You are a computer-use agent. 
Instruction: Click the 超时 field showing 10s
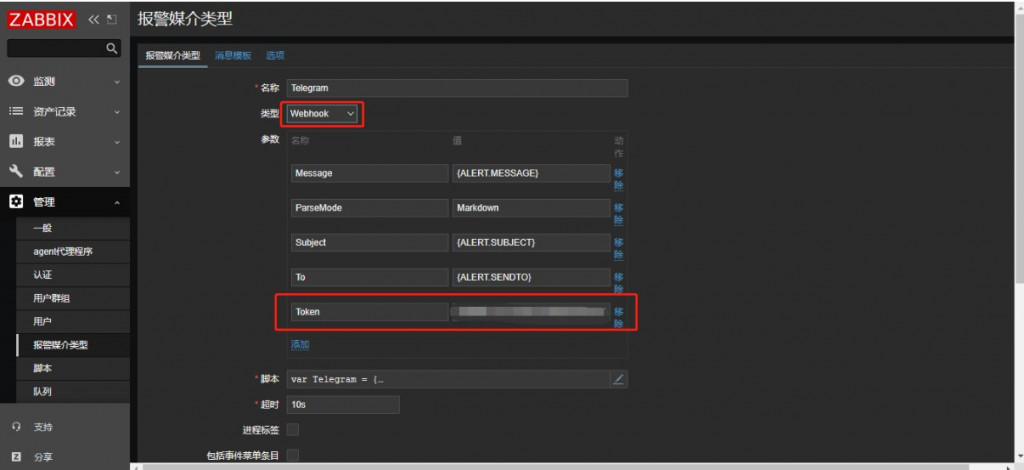point(343,405)
